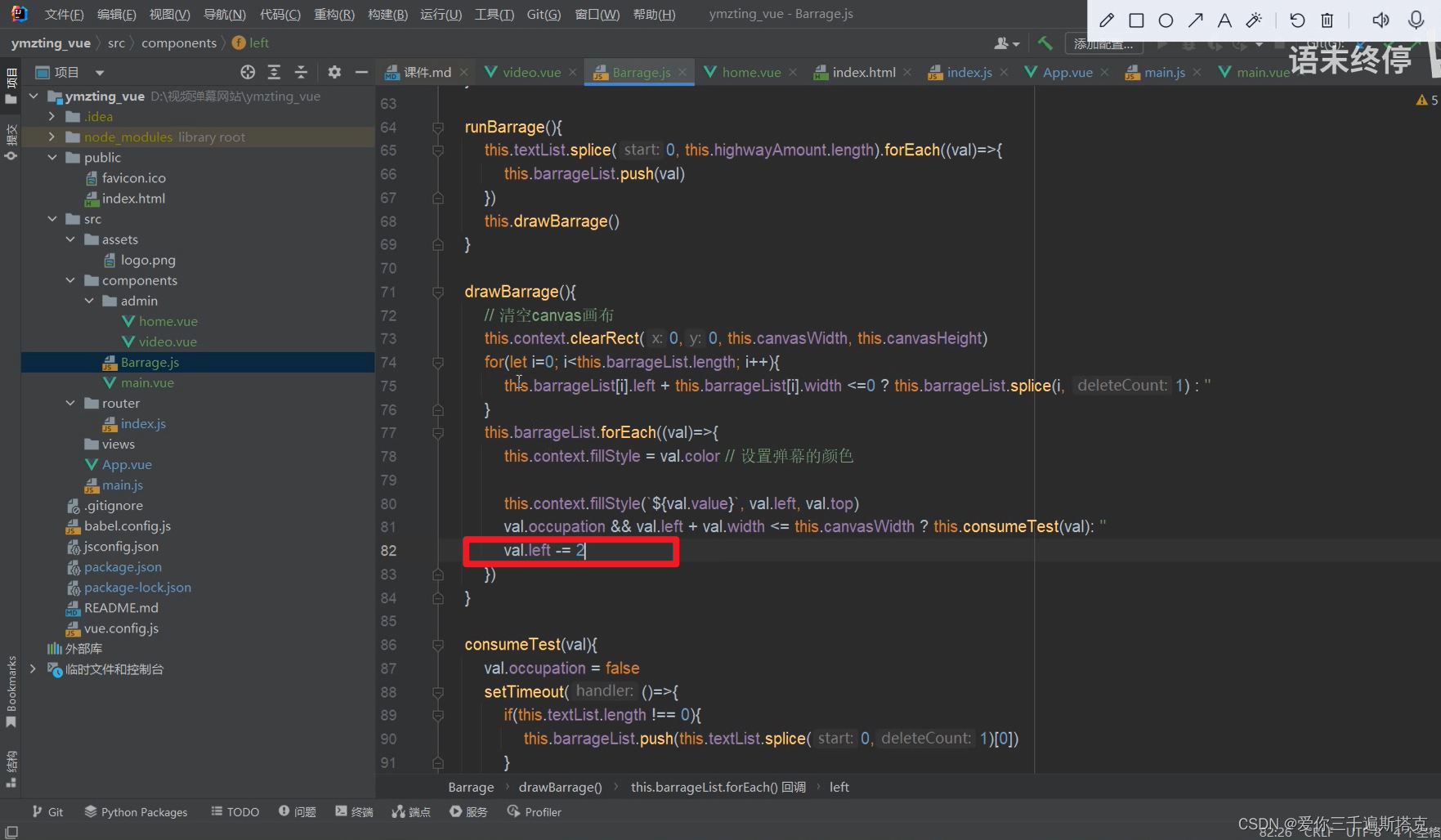Close the home.vue tab
Screen dimensions: 1441x840
pos(793,72)
